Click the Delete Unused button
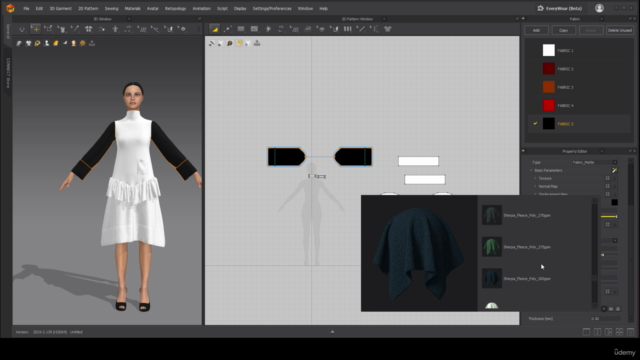640x360 pixels. coord(620,30)
